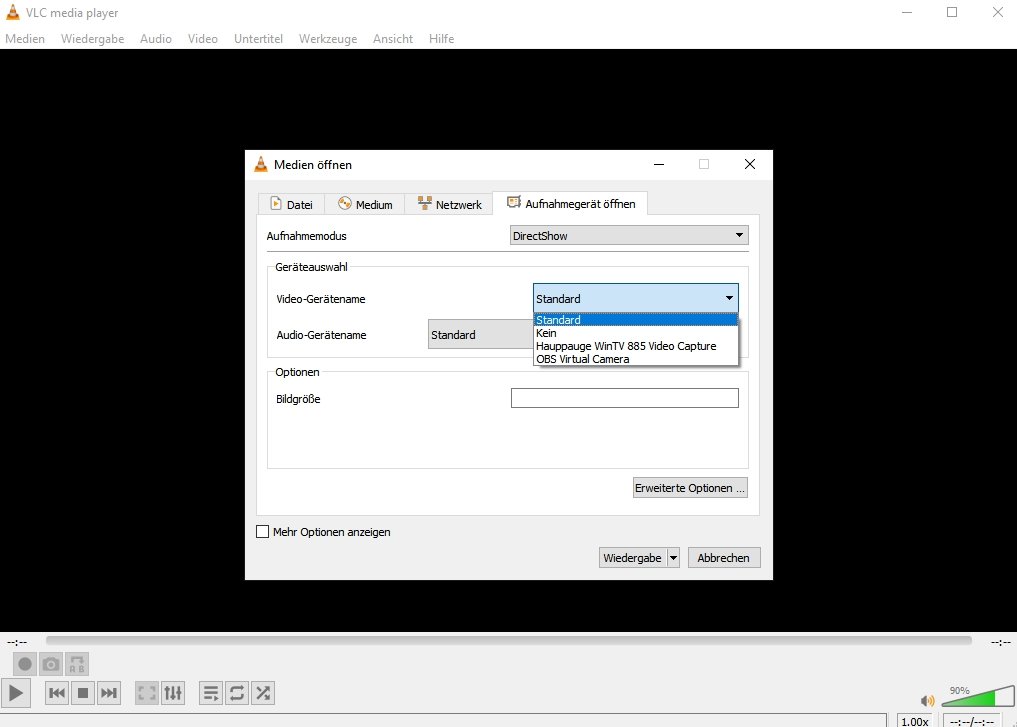Expand the Wiedergabe button arrow
The width and height of the screenshot is (1017, 727).
pos(673,558)
